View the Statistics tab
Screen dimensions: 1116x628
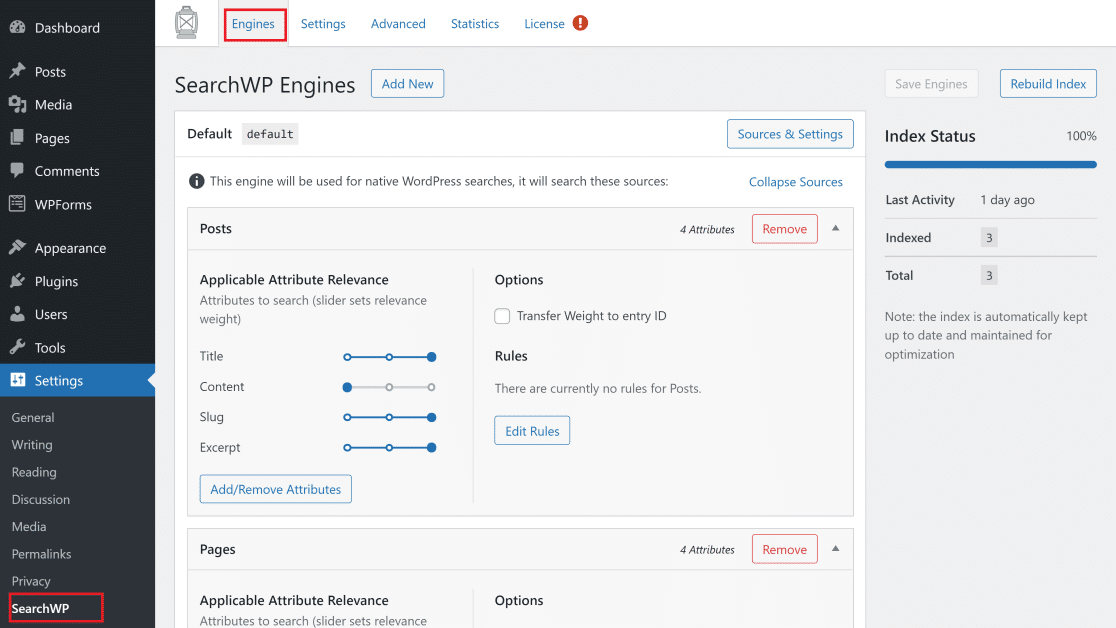click(x=475, y=23)
